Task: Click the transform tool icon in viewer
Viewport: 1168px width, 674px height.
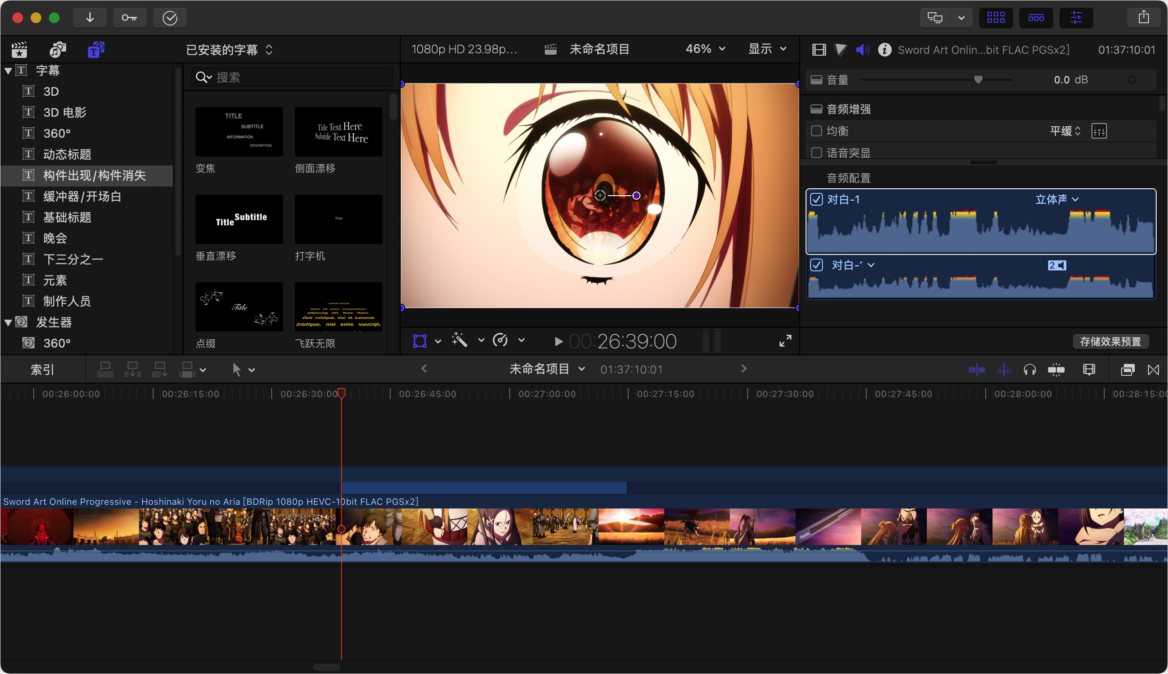Action: (x=420, y=341)
